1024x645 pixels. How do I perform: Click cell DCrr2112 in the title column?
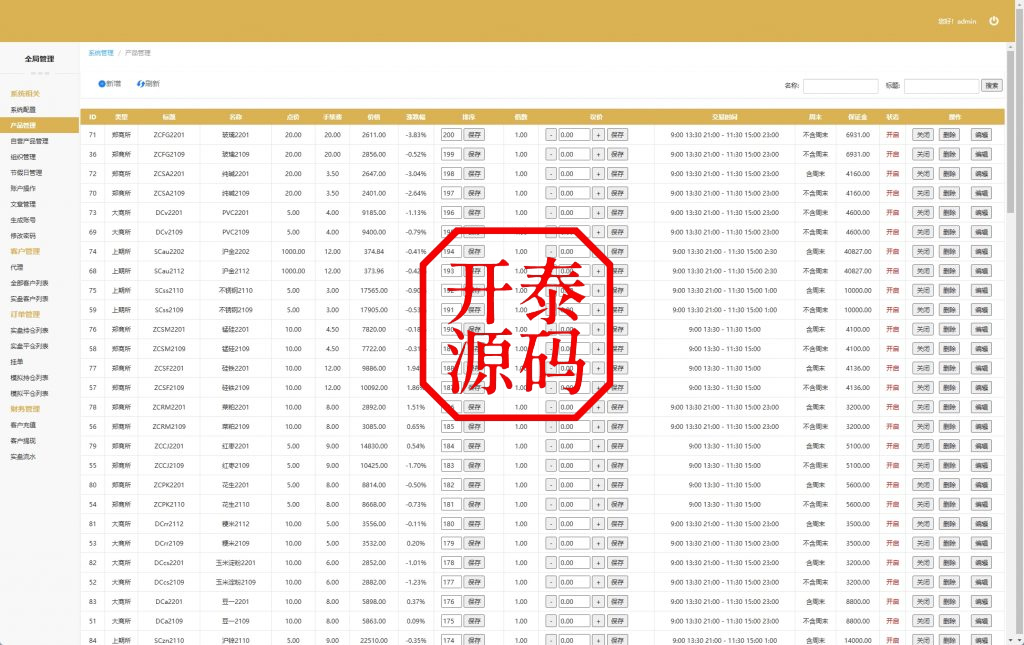pos(169,524)
